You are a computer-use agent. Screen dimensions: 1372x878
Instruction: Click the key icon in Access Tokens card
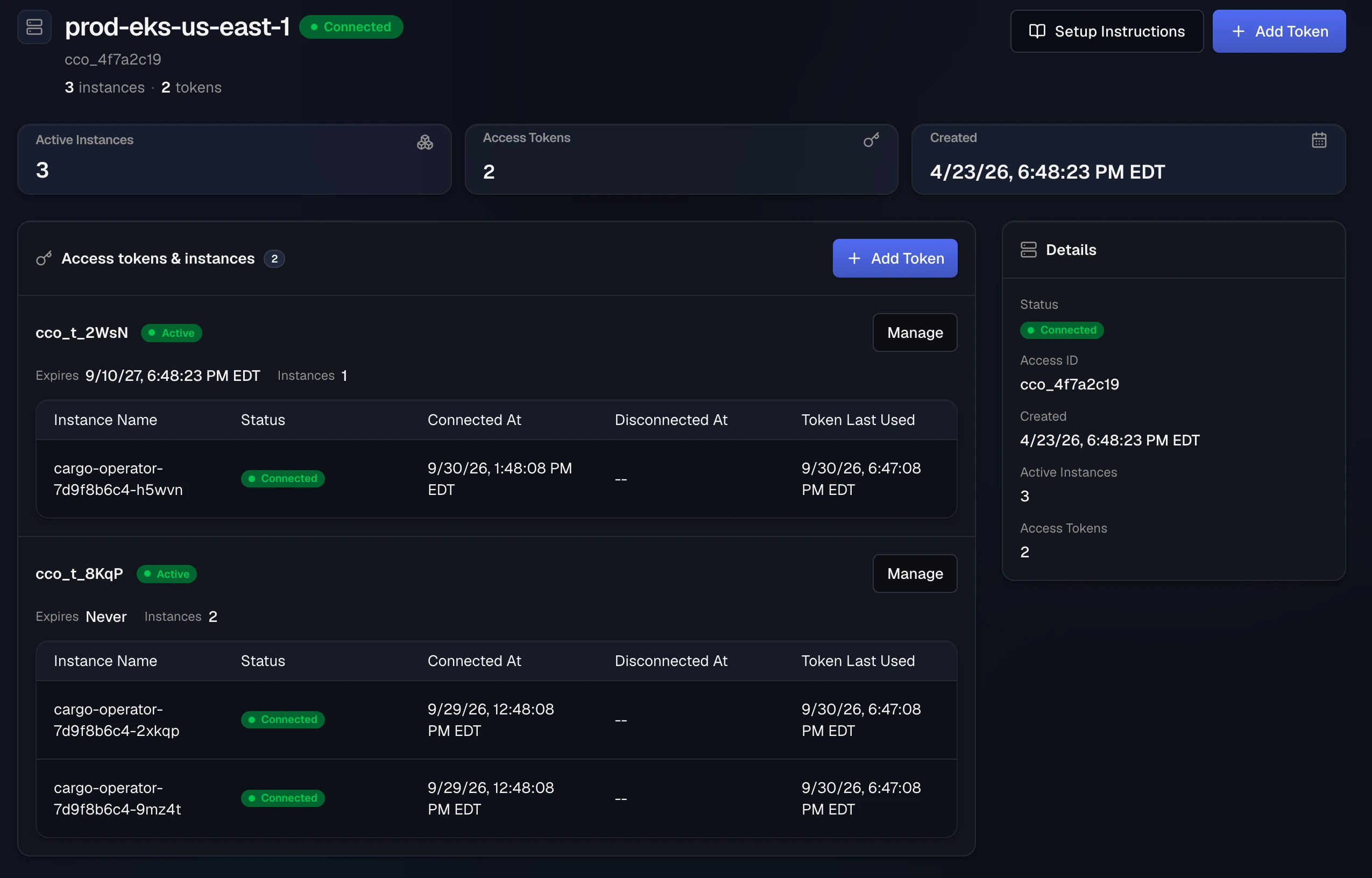[871, 140]
